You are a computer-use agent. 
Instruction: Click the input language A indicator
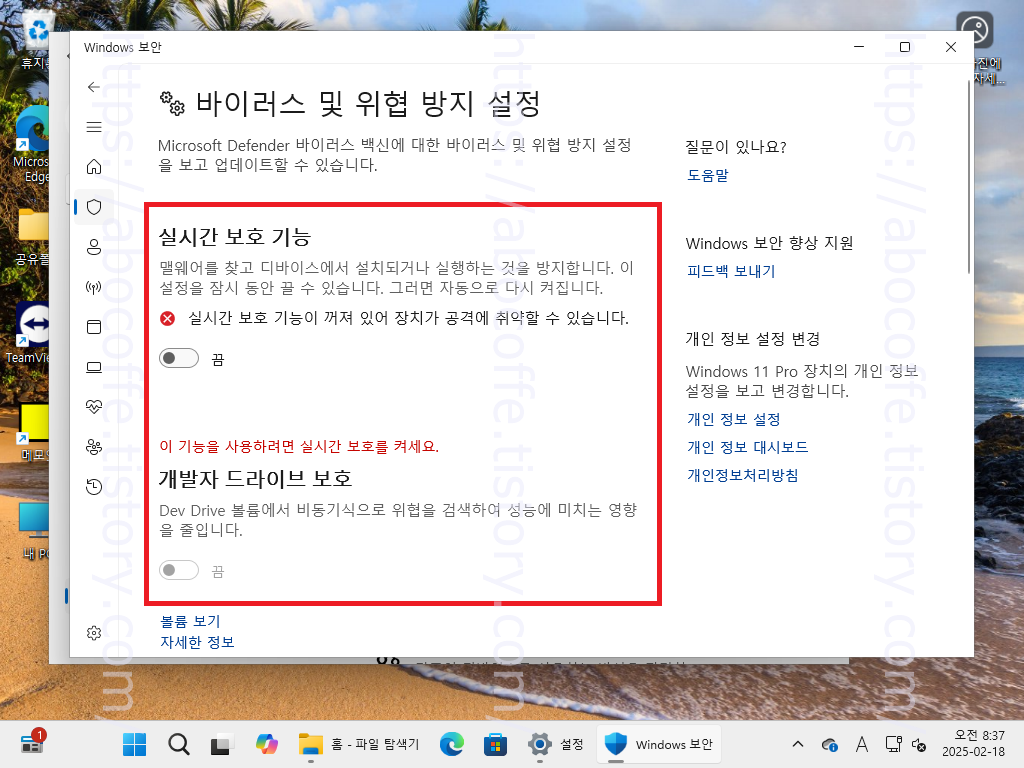coord(861,744)
